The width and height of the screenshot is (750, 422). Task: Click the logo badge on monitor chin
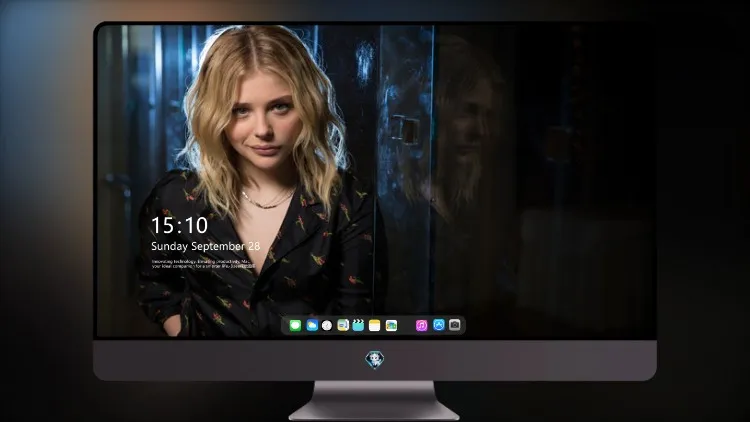[x=375, y=360]
